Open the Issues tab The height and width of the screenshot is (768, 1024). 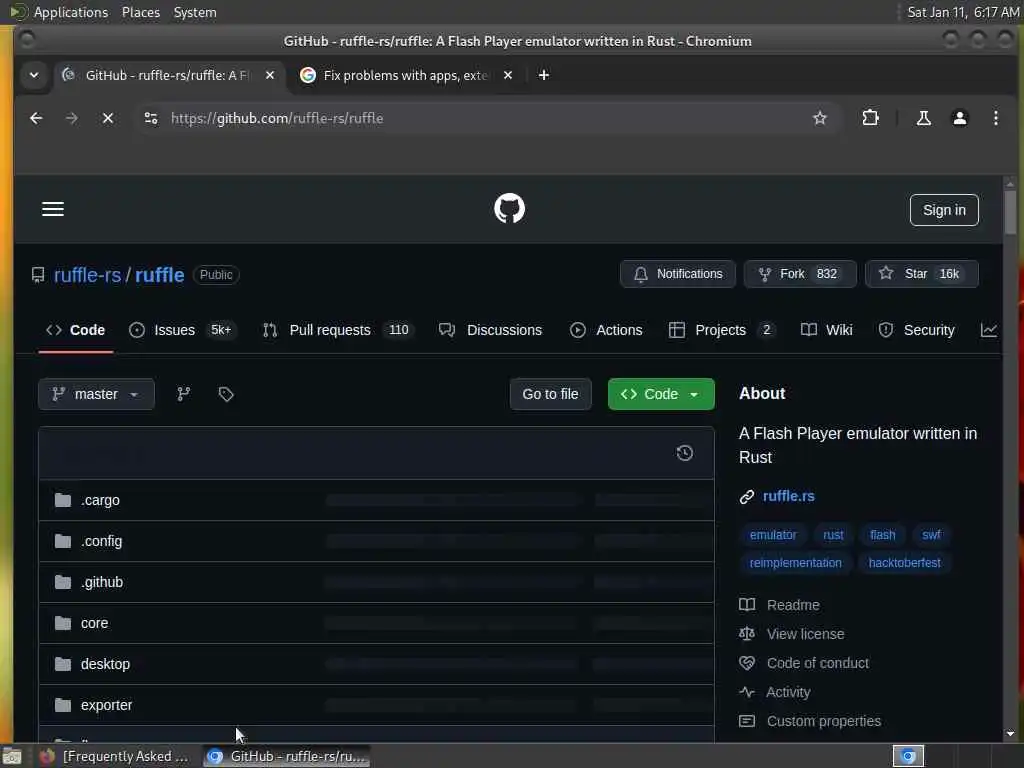182,330
